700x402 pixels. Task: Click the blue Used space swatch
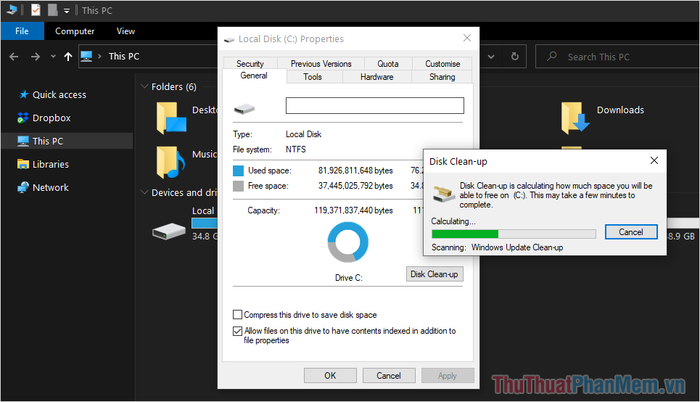[x=238, y=171]
